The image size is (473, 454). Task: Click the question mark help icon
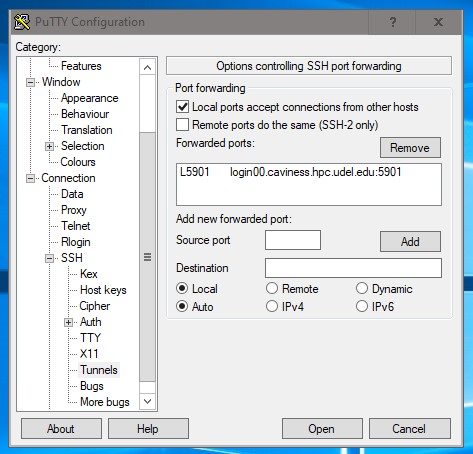[393, 22]
